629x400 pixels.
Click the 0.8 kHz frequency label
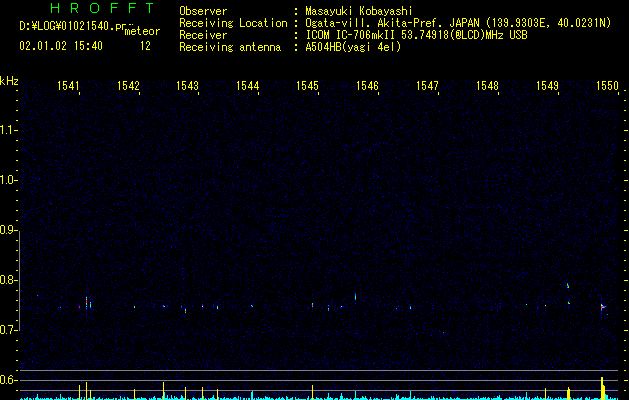pyautogui.click(x=9, y=280)
